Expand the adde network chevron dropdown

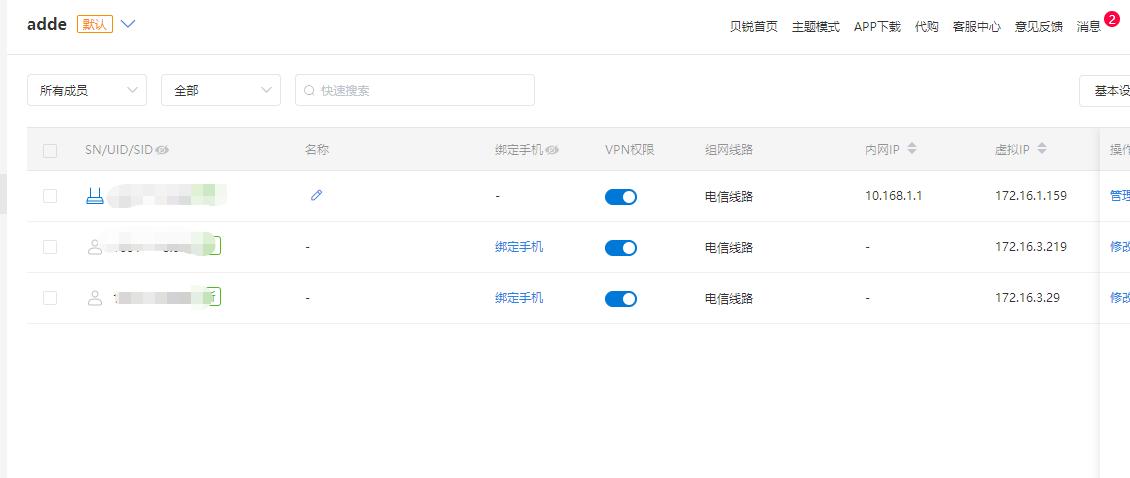(x=128, y=24)
